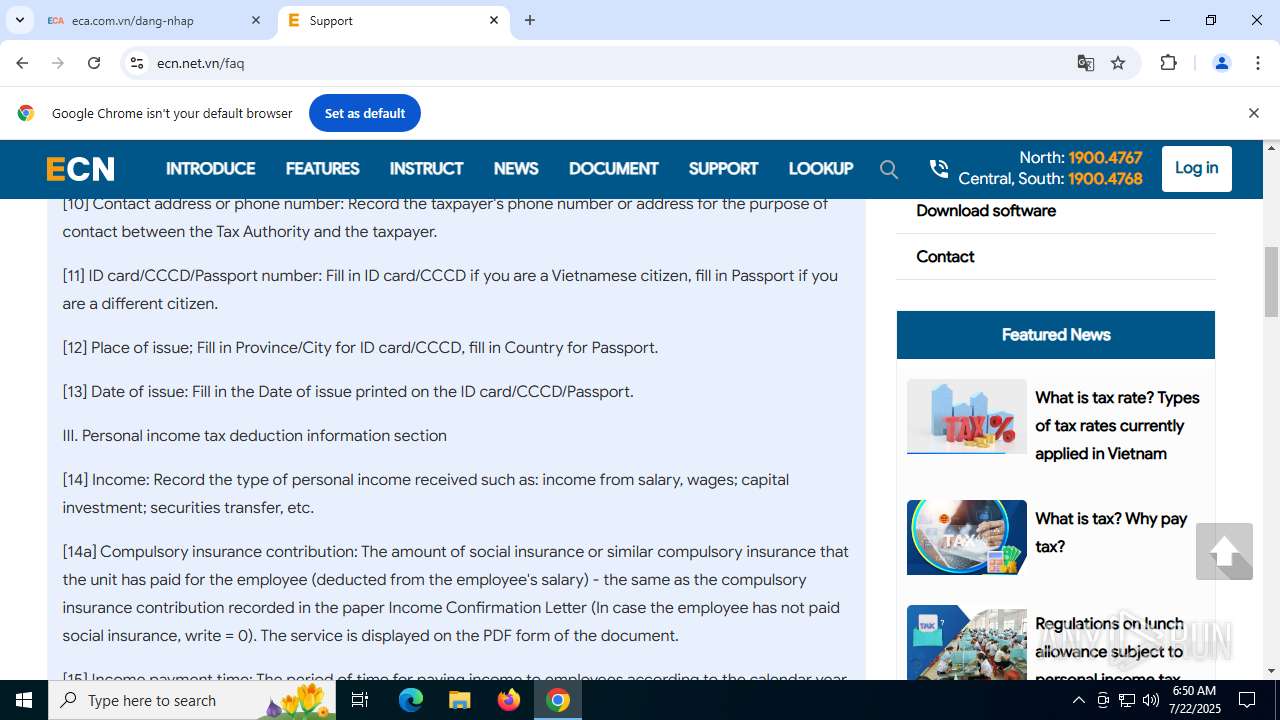Dismiss the default browser notification bar
Image resolution: width=1280 pixels, height=720 pixels.
click(x=1253, y=113)
